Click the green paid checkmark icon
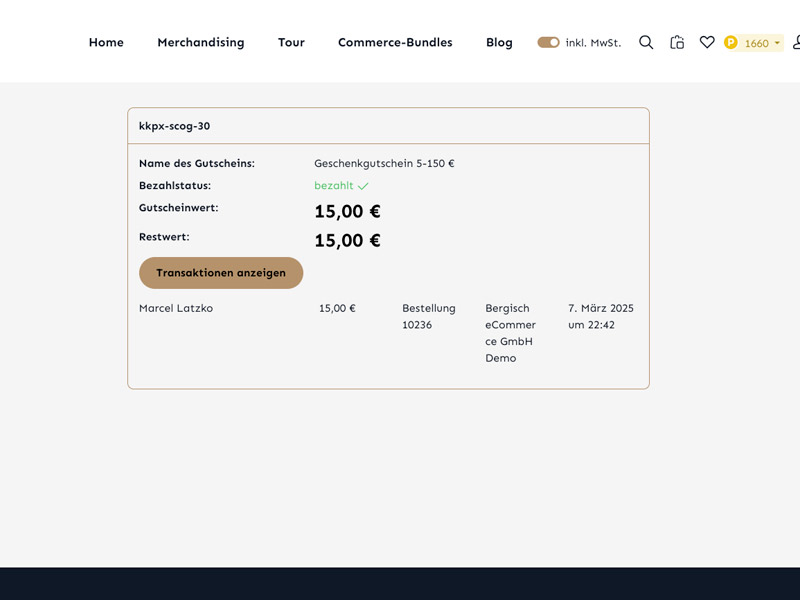The height and width of the screenshot is (600, 800). point(363,186)
